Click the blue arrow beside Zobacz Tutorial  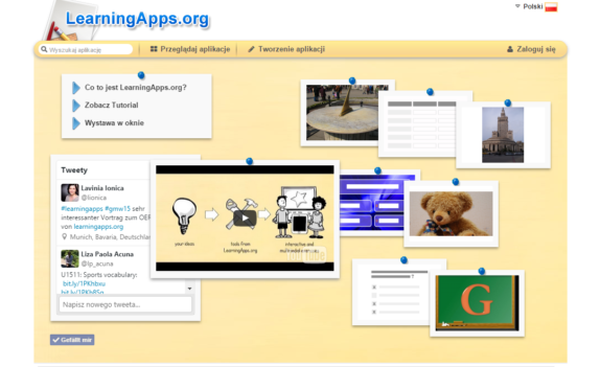coord(76,105)
